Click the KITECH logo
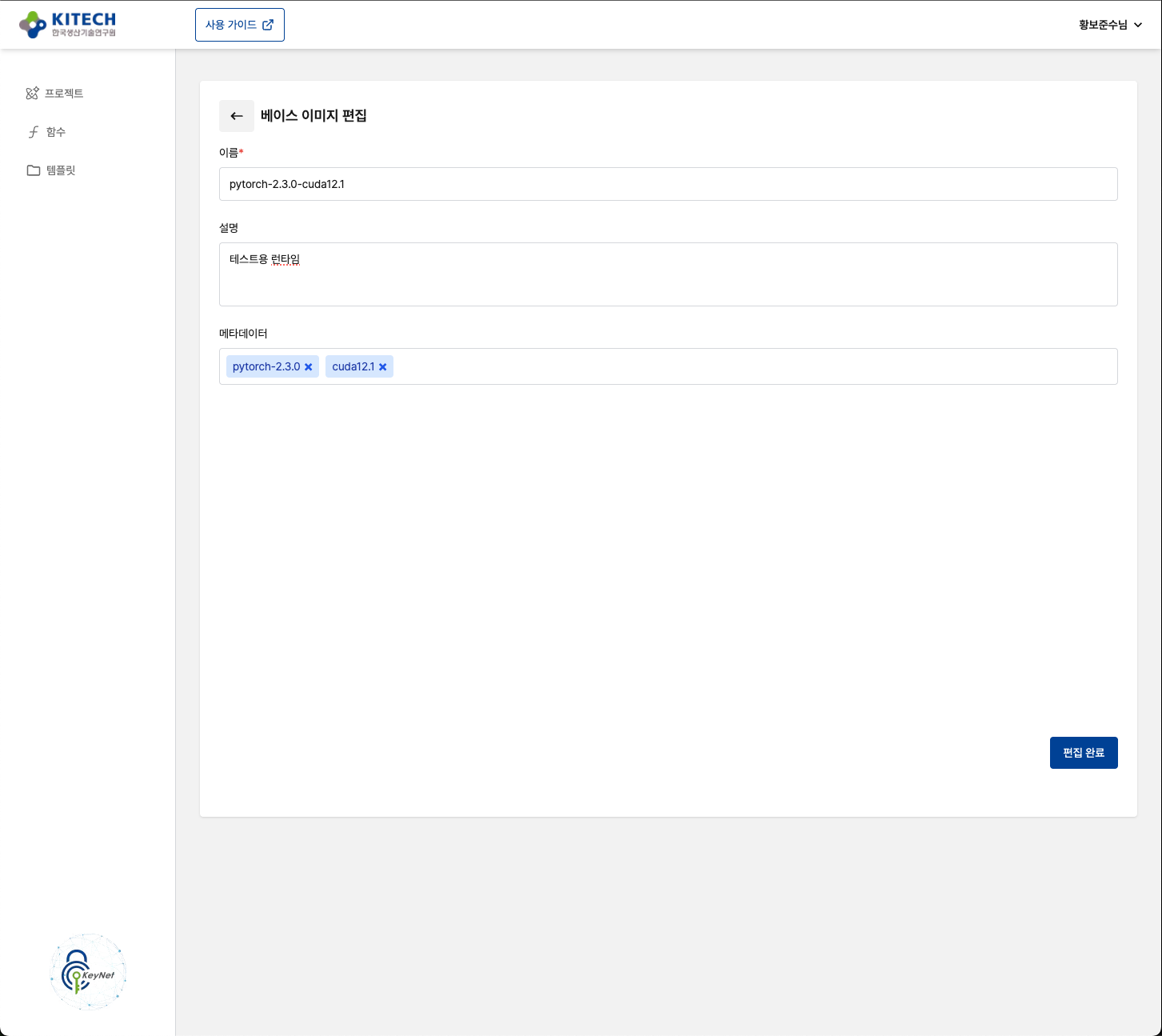The height and width of the screenshot is (1036, 1162). (68, 25)
